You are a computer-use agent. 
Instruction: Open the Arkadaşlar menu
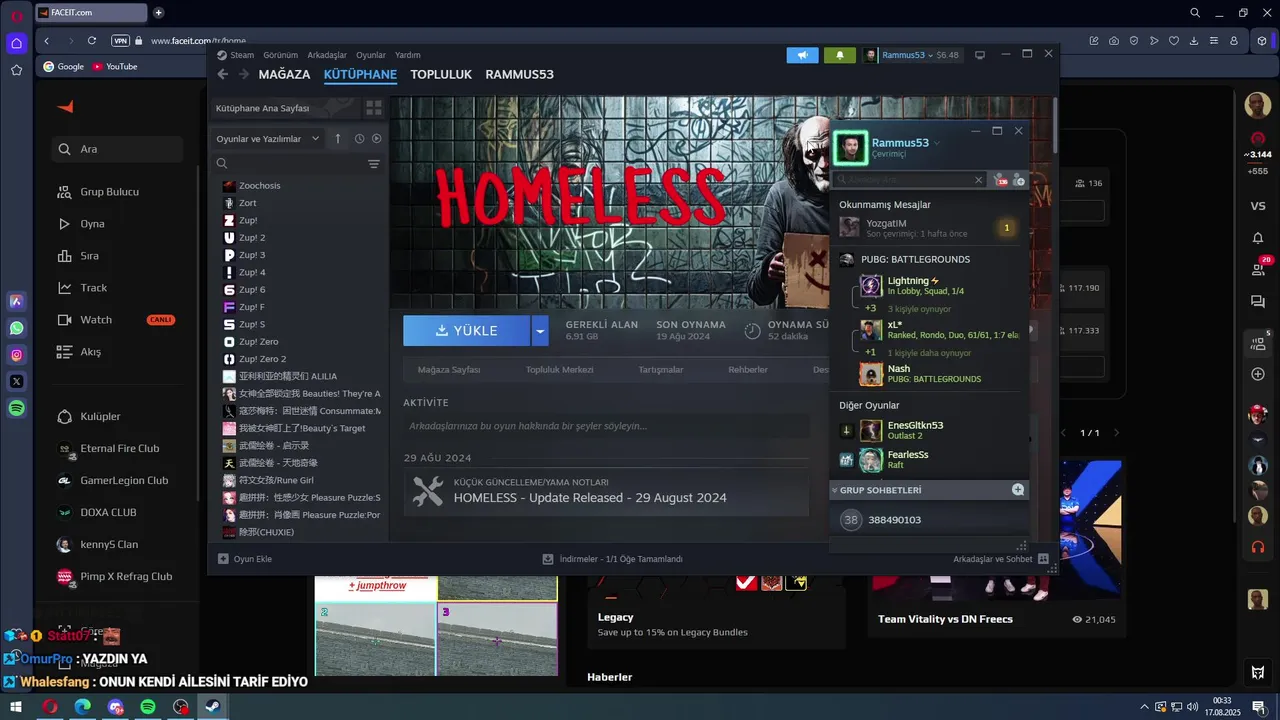(x=327, y=55)
